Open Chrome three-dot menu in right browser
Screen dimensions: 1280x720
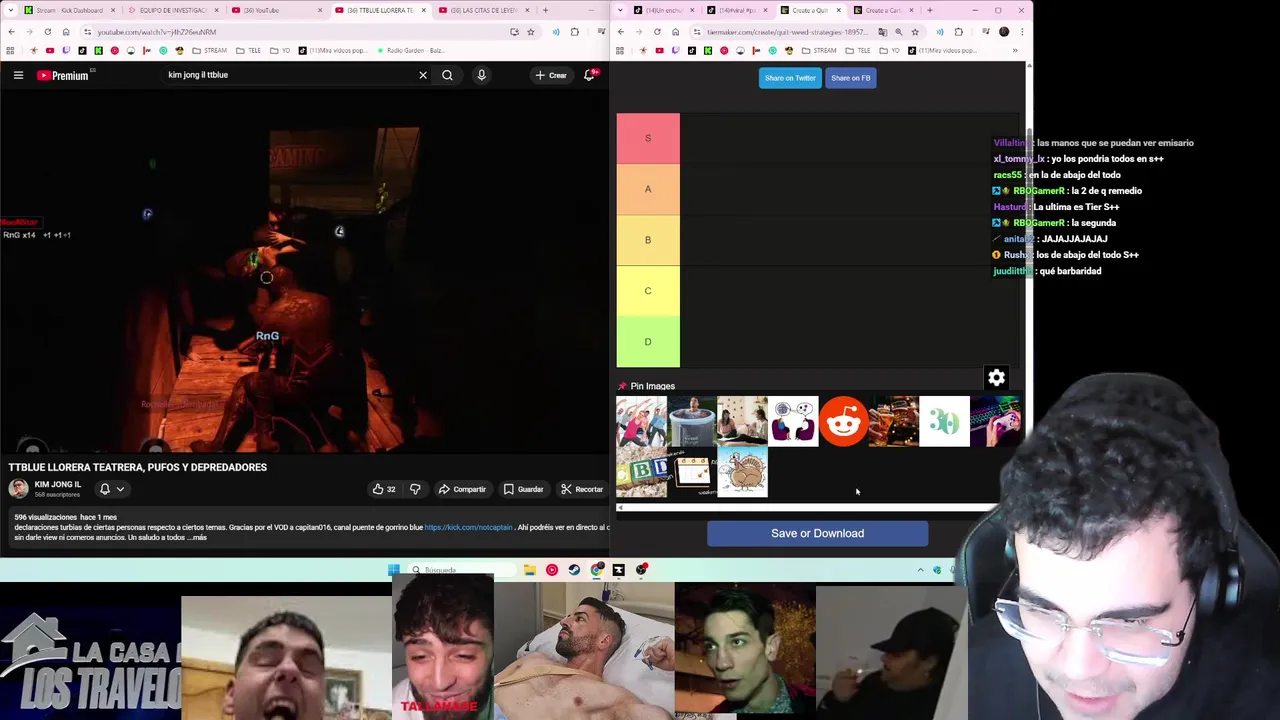[x=1021, y=32]
